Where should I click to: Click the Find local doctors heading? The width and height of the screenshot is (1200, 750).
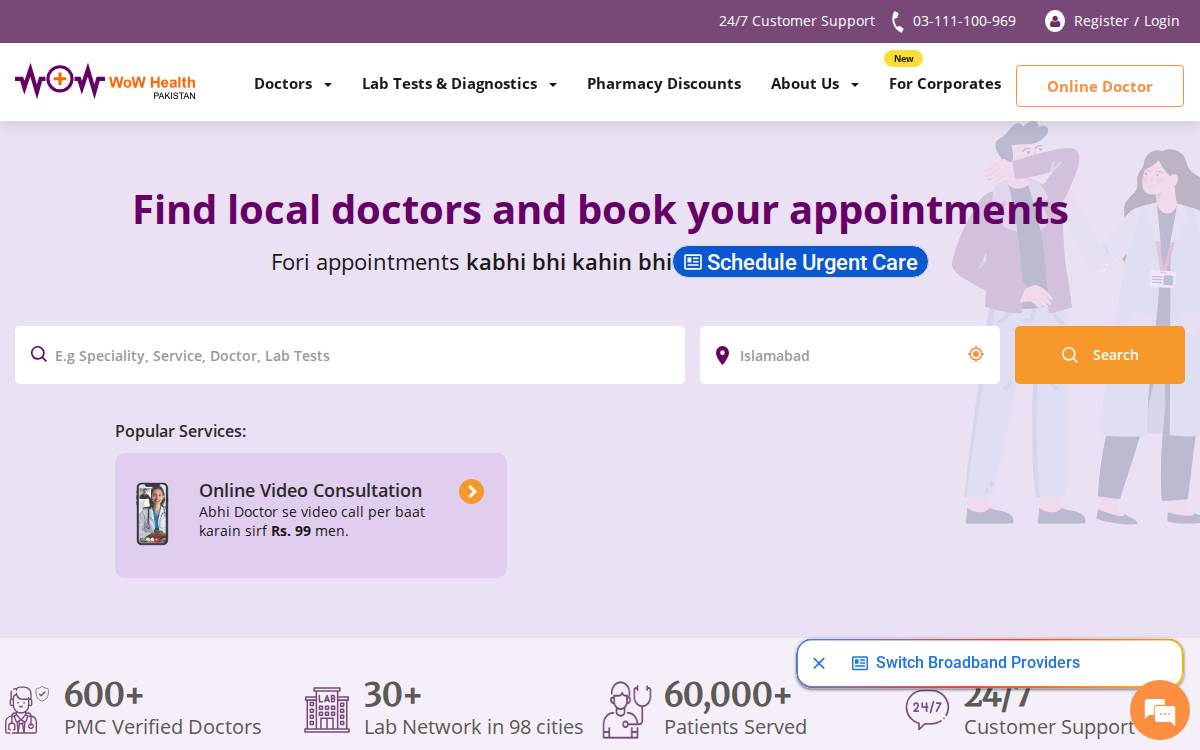coord(600,210)
